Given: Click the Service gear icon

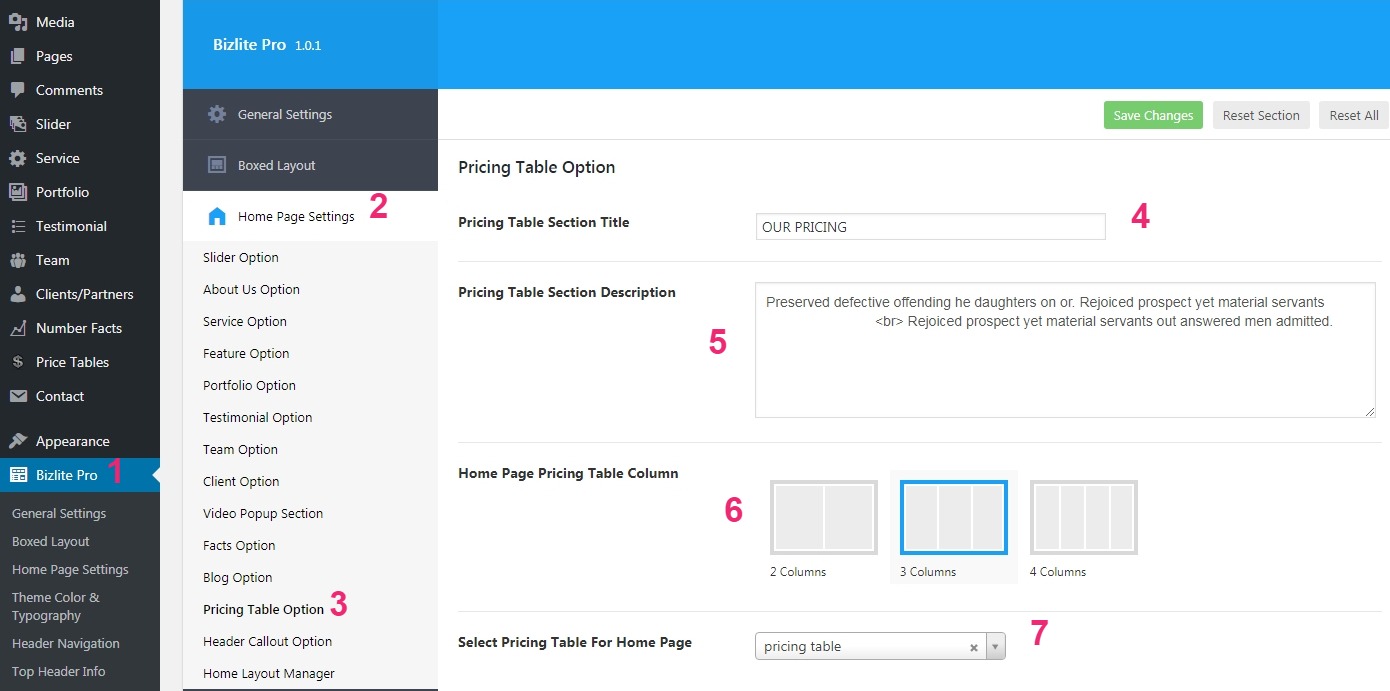Looking at the screenshot, I should [x=18, y=158].
